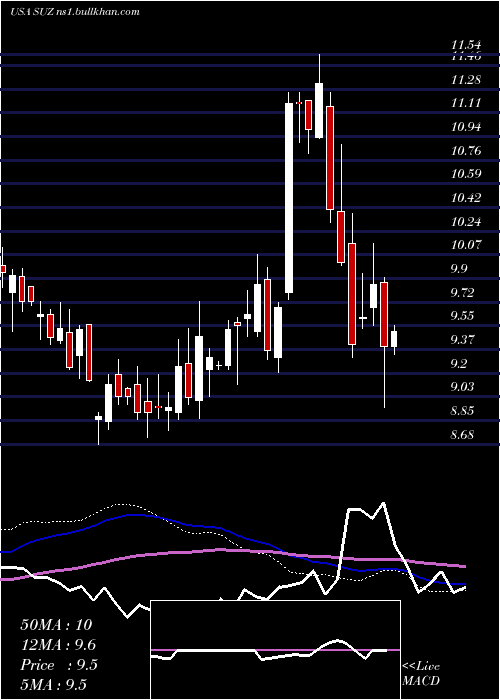The height and width of the screenshot is (700, 500).
Task: Click the 10.07 price axis label
Action: tap(466, 245)
